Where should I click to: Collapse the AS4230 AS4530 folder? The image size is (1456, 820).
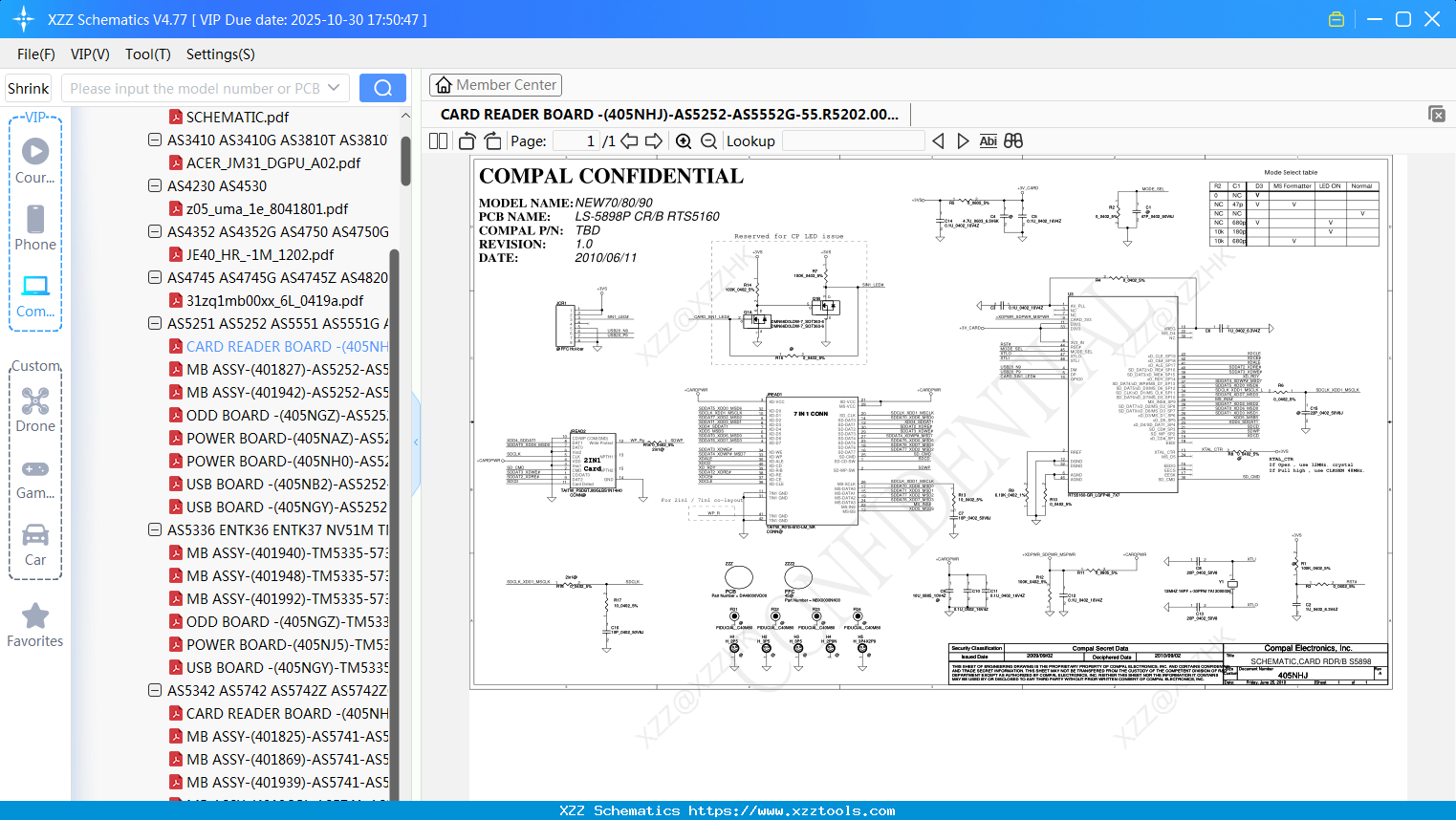pos(155,185)
